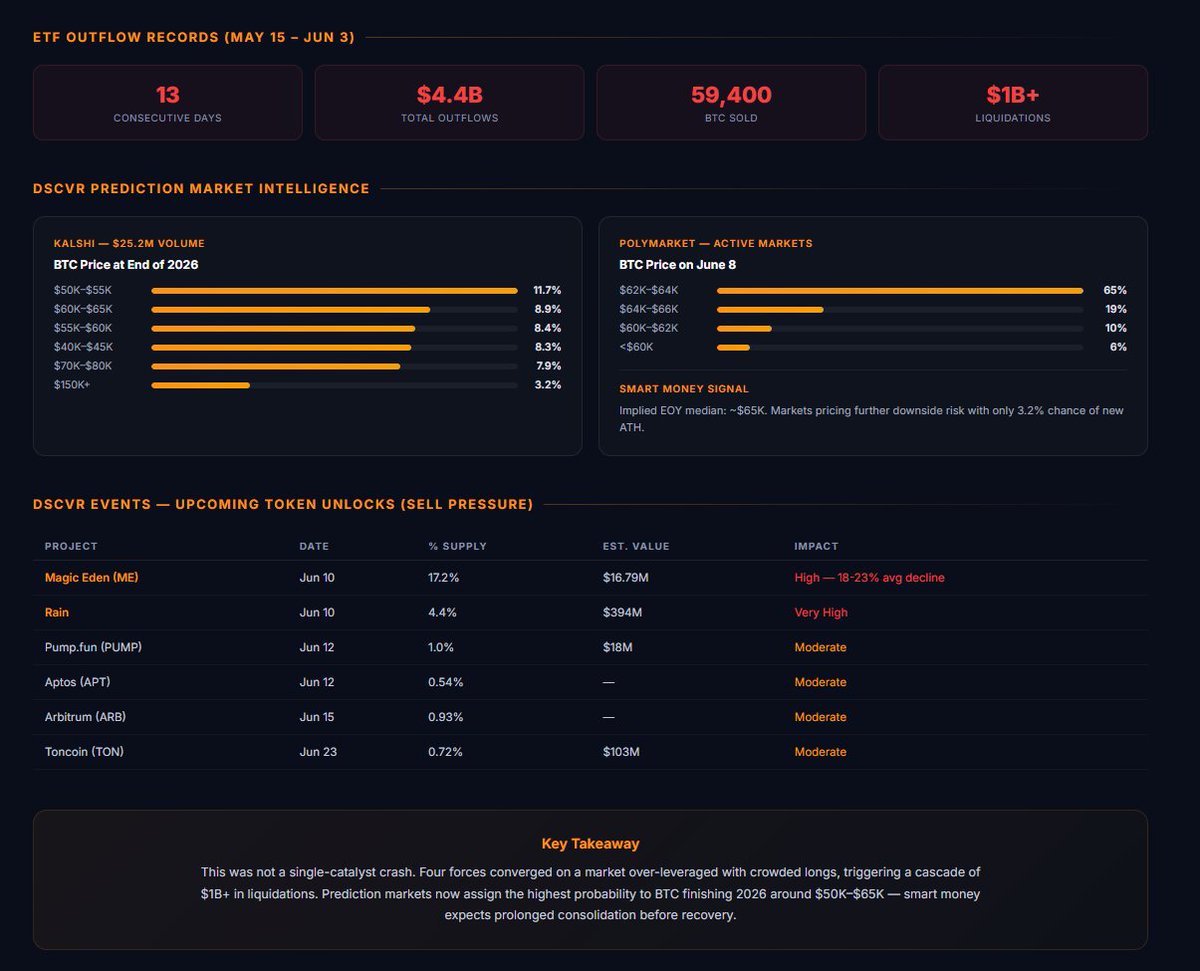Click the $60K–$62K Polymarket range label
Image resolution: width=1200 pixels, height=971 pixels.
click(x=648, y=328)
